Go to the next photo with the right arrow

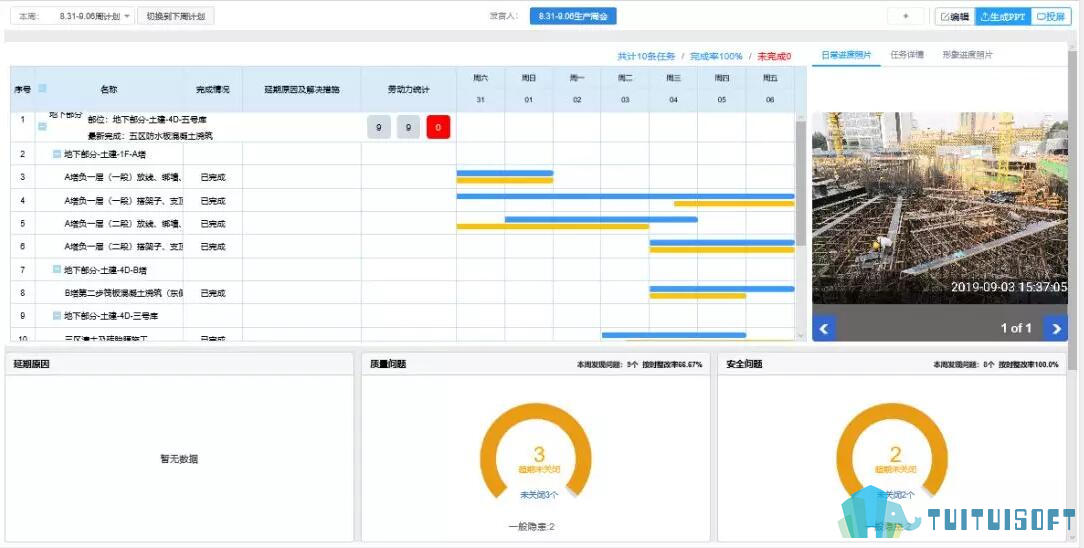pyautogui.click(x=1056, y=328)
